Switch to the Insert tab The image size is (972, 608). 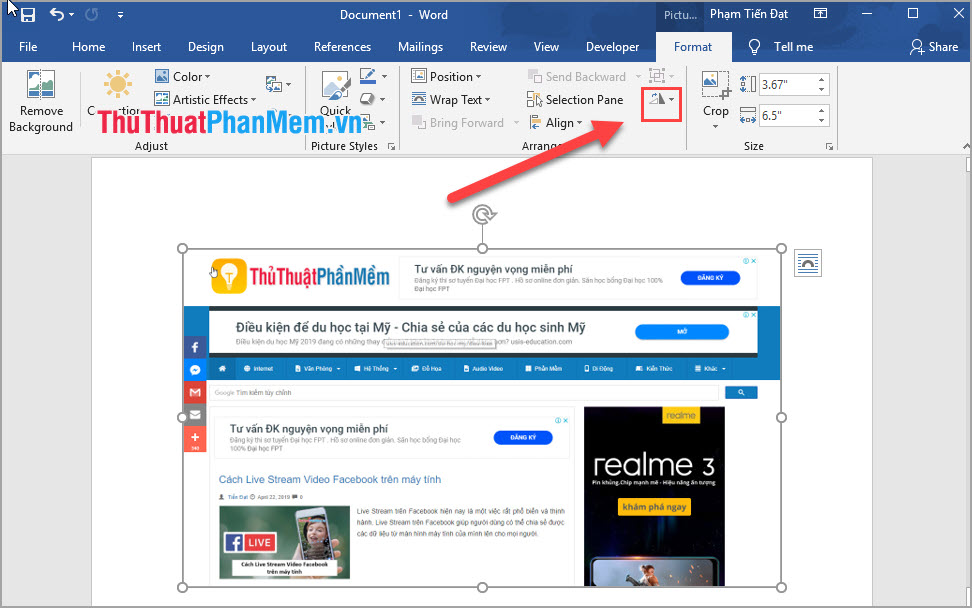[146, 47]
